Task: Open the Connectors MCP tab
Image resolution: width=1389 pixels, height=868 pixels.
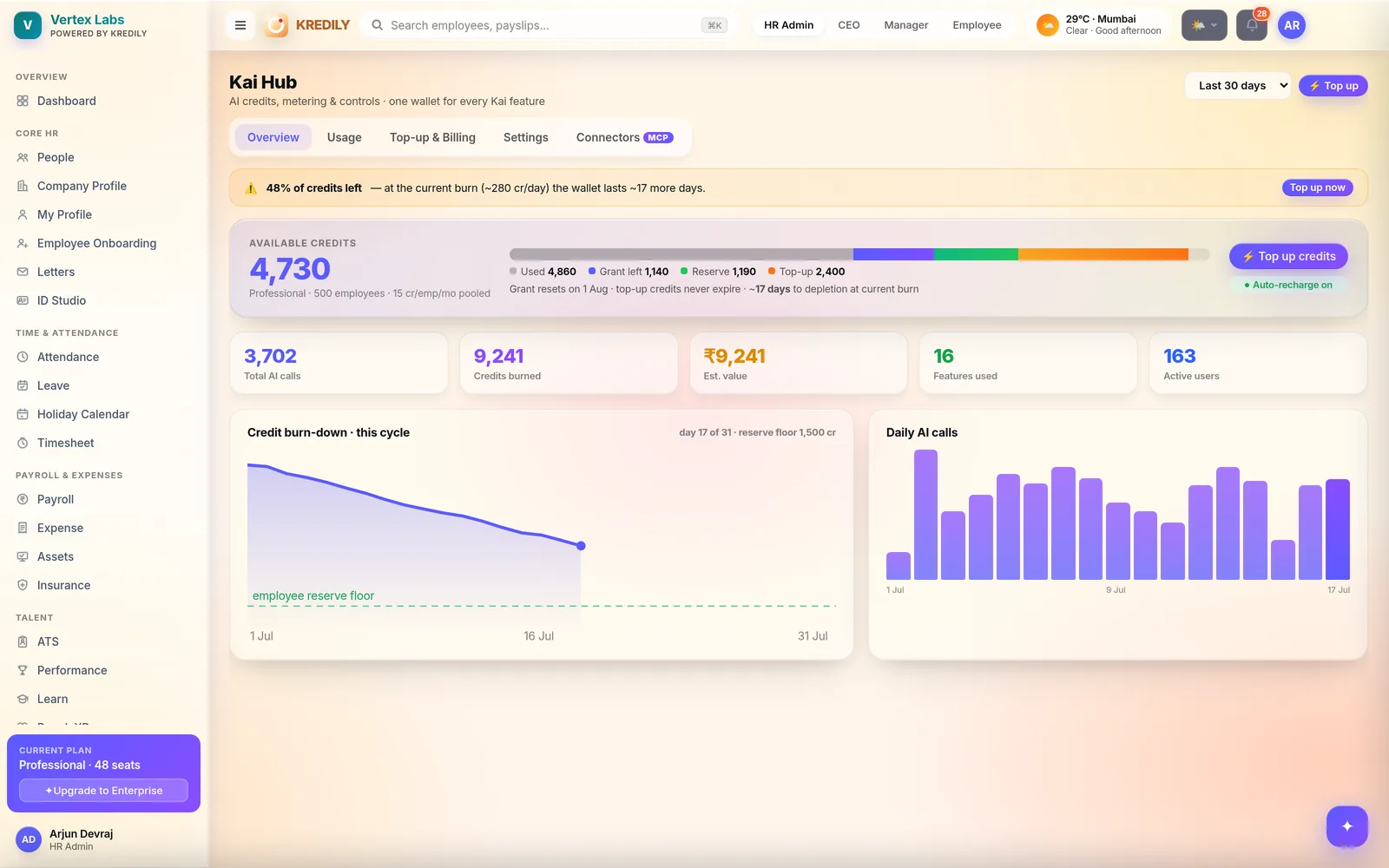Action: tap(625, 137)
